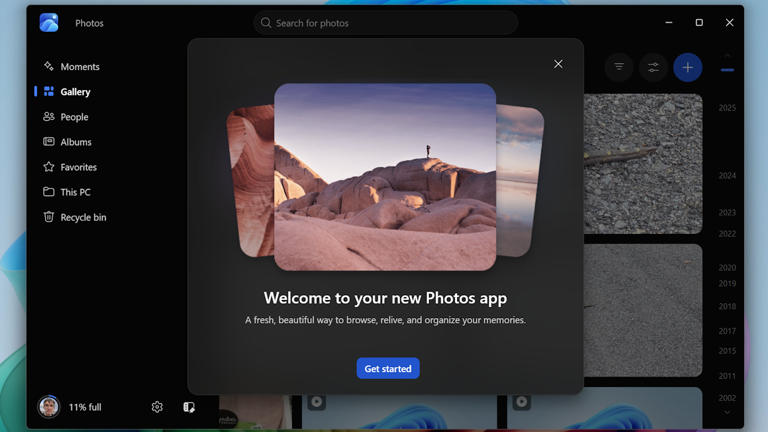Open the account profile picture
768x432 pixels.
(49, 407)
